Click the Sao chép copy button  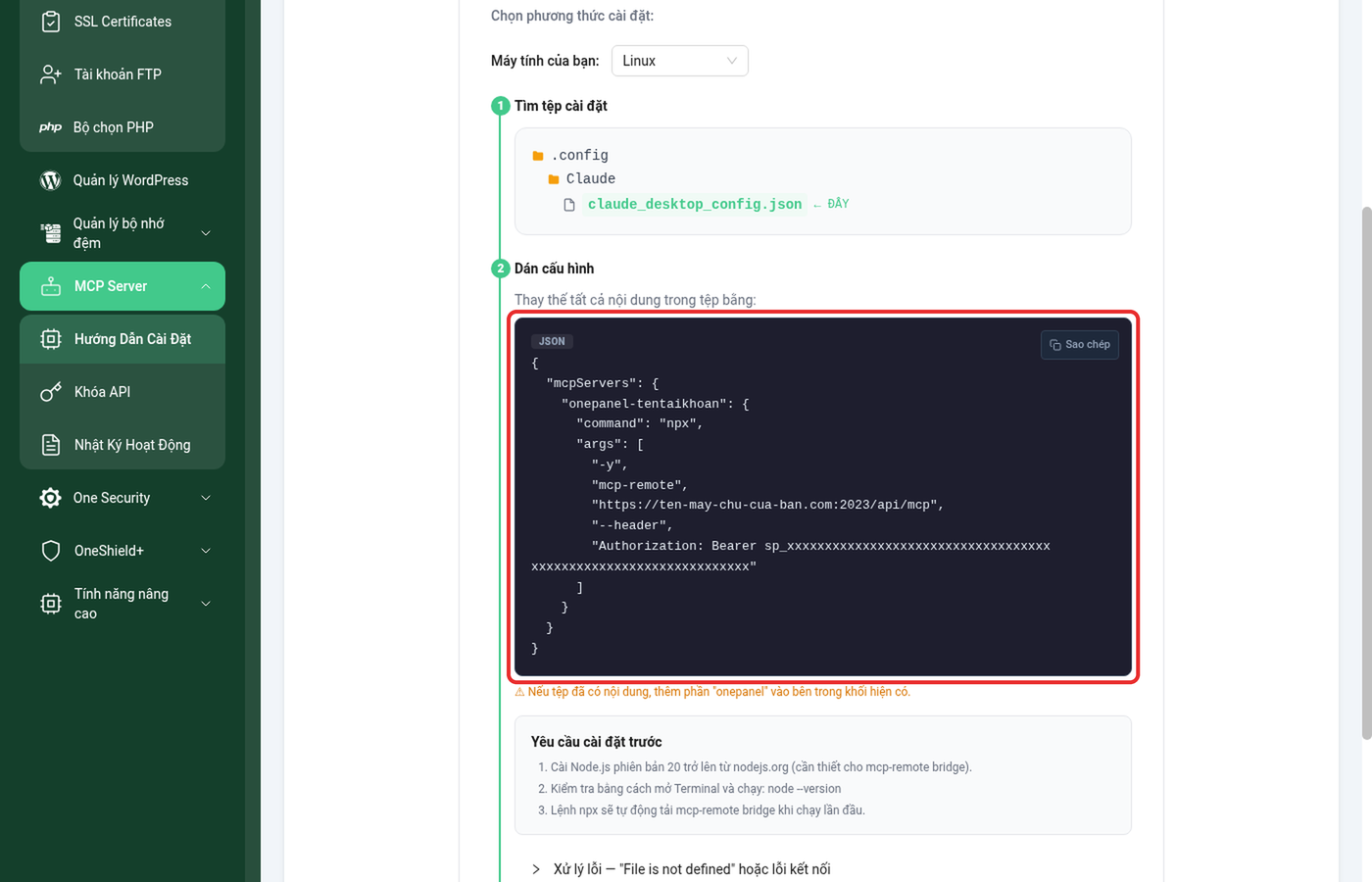pyautogui.click(x=1080, y=345)
